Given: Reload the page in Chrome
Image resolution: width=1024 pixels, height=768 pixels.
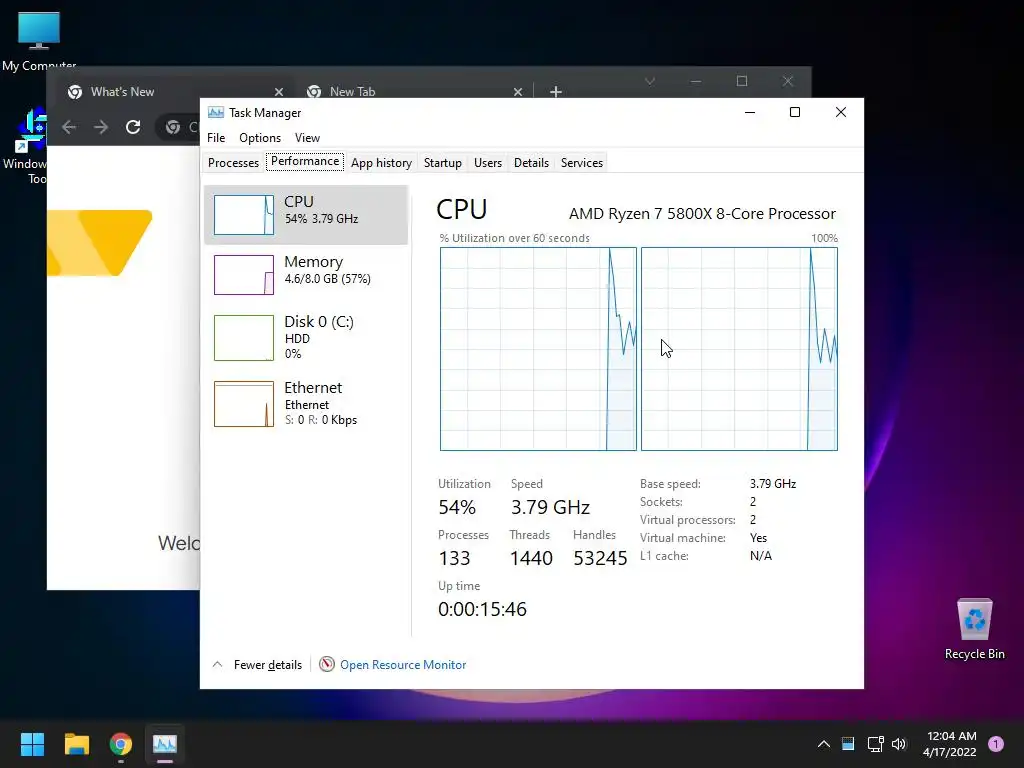Looking at the screenshot, I should [x=133, y=127].
